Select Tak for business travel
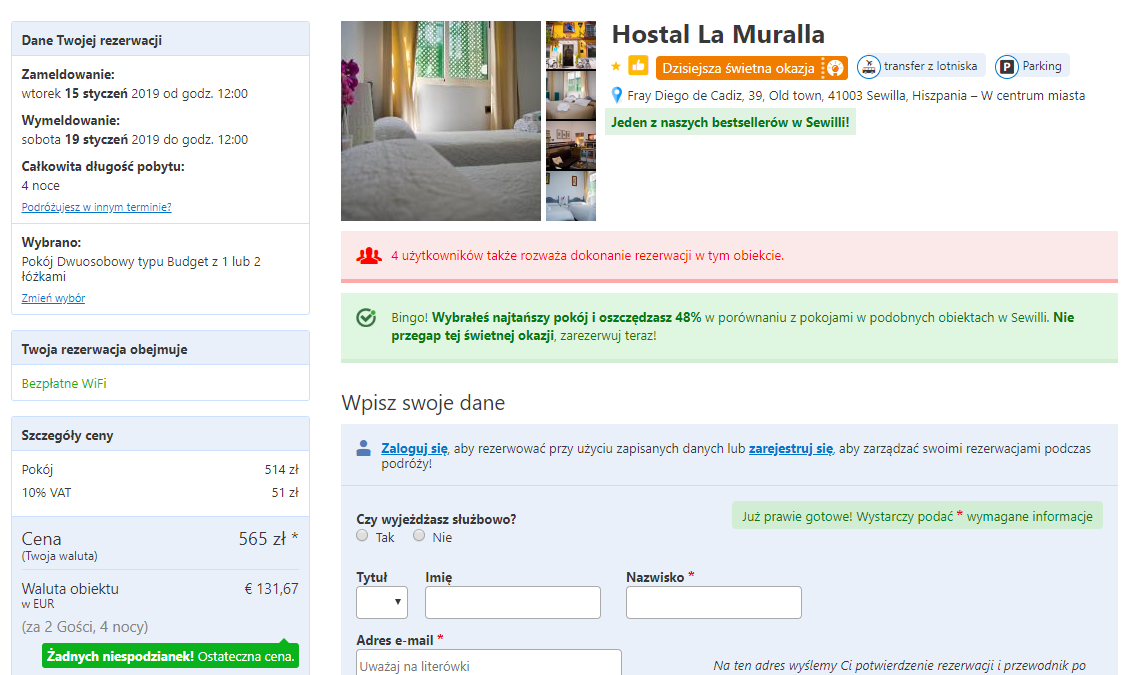This screenshot has height=675, width=1127. [362, 536]
